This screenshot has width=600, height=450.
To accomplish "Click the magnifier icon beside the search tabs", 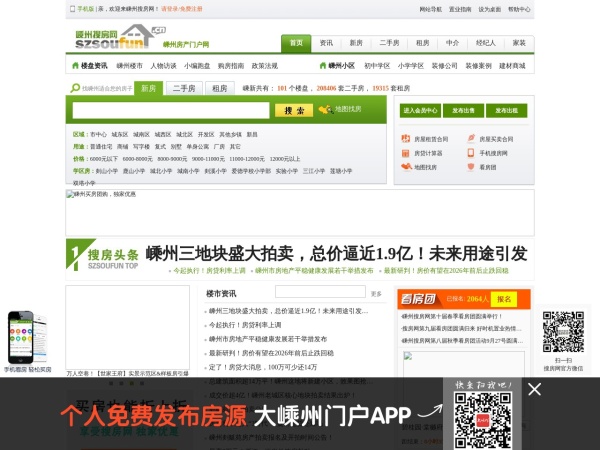I will coord(75,88).
